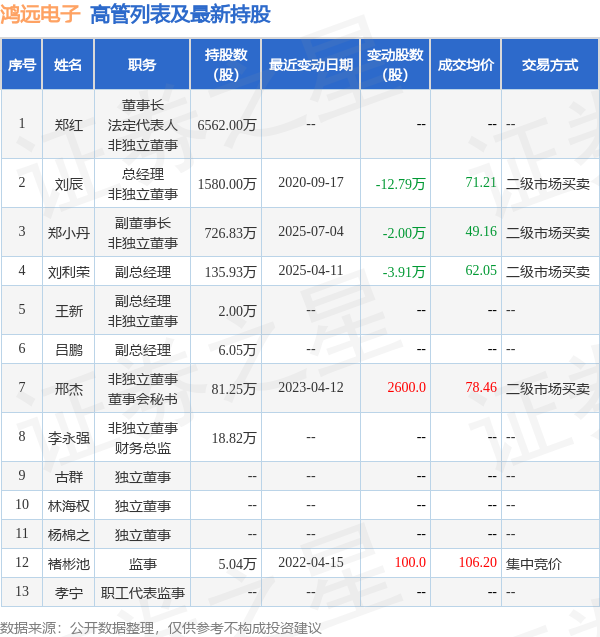This screenshot has height=637, width=600.
Task: Click the position 监事 for 褚彬池
Action: [143, 564]
